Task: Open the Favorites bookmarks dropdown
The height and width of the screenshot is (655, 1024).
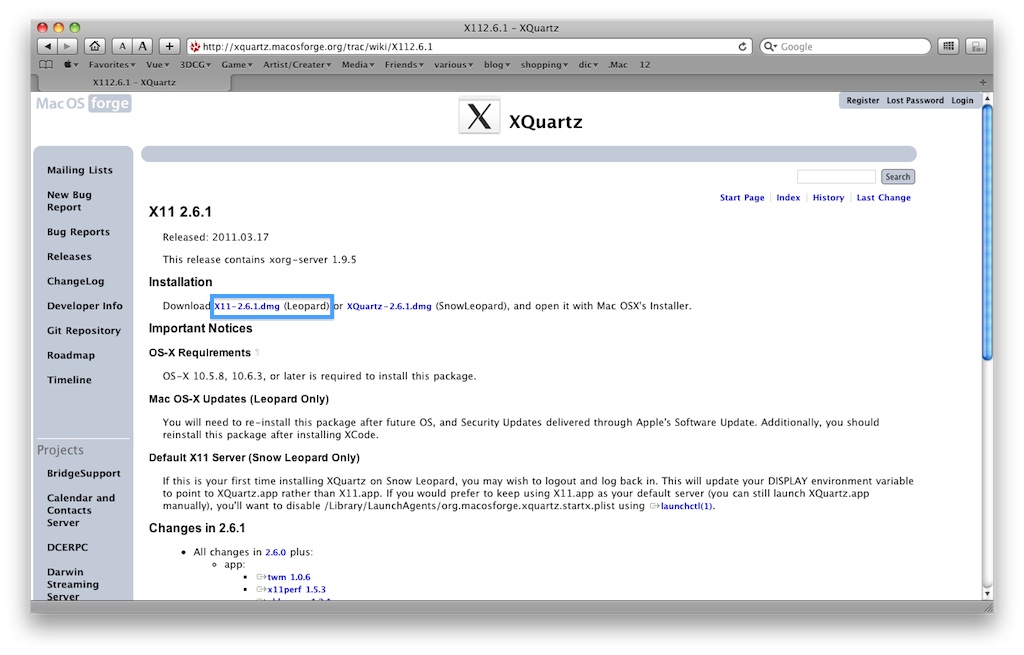Action: [x=110, y=64]
